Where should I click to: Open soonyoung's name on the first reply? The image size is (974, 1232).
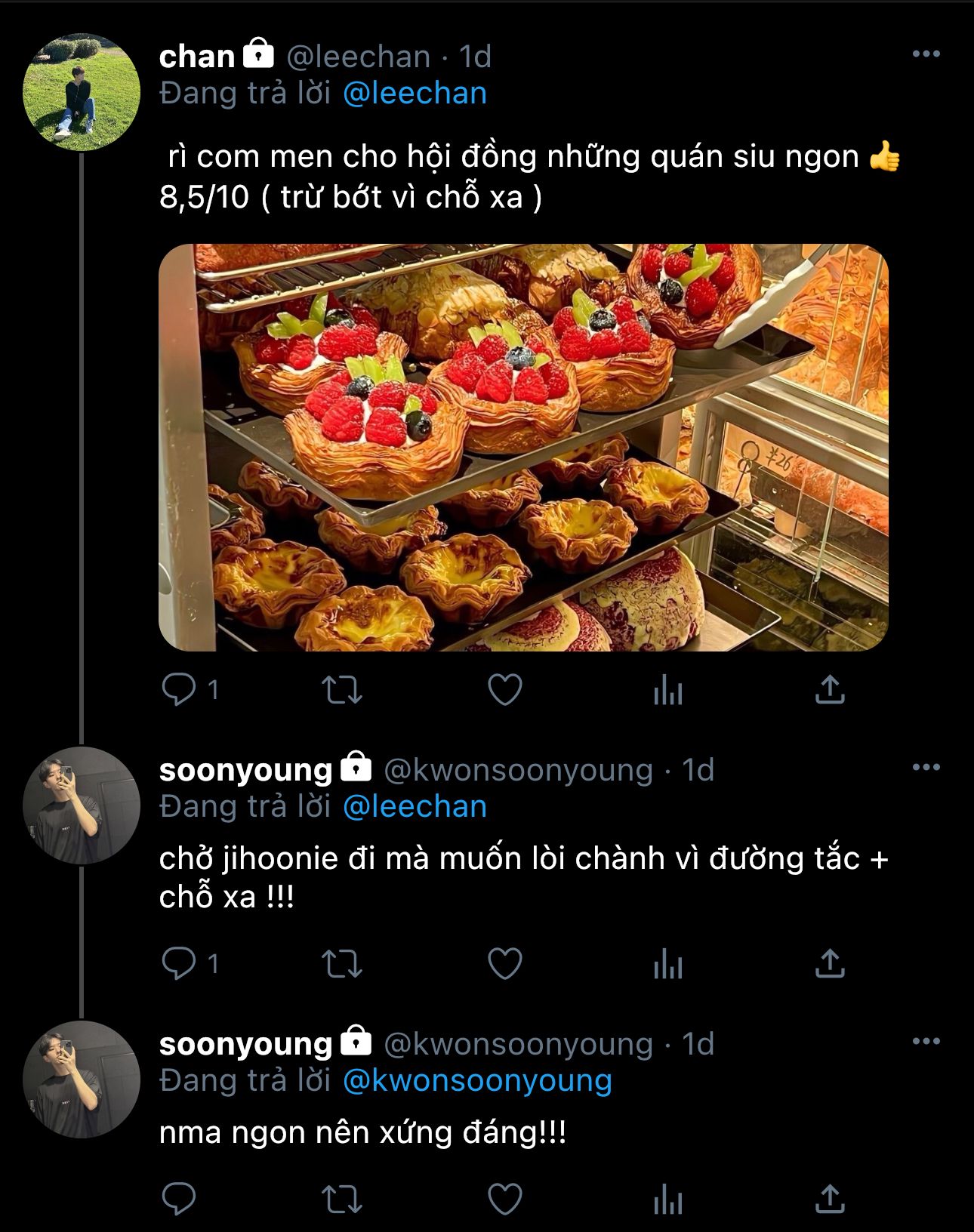[x=246, y=770]
